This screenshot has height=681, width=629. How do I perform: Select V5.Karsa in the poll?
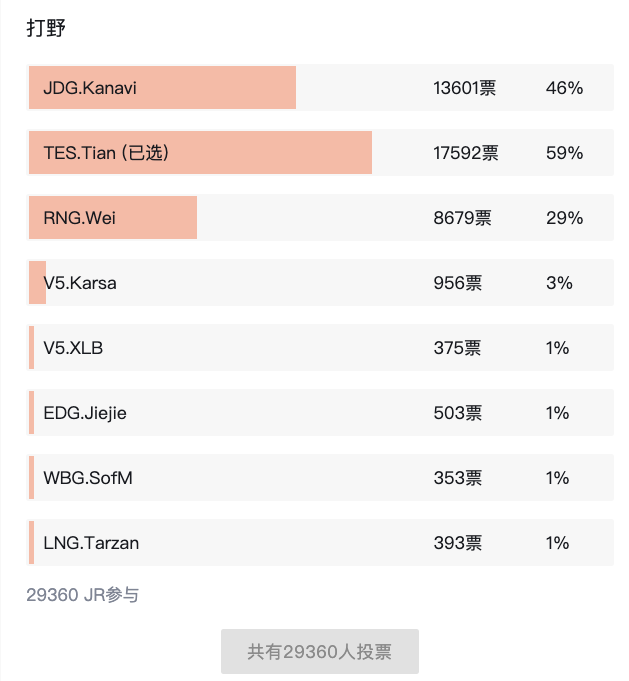tap(80, 283)
